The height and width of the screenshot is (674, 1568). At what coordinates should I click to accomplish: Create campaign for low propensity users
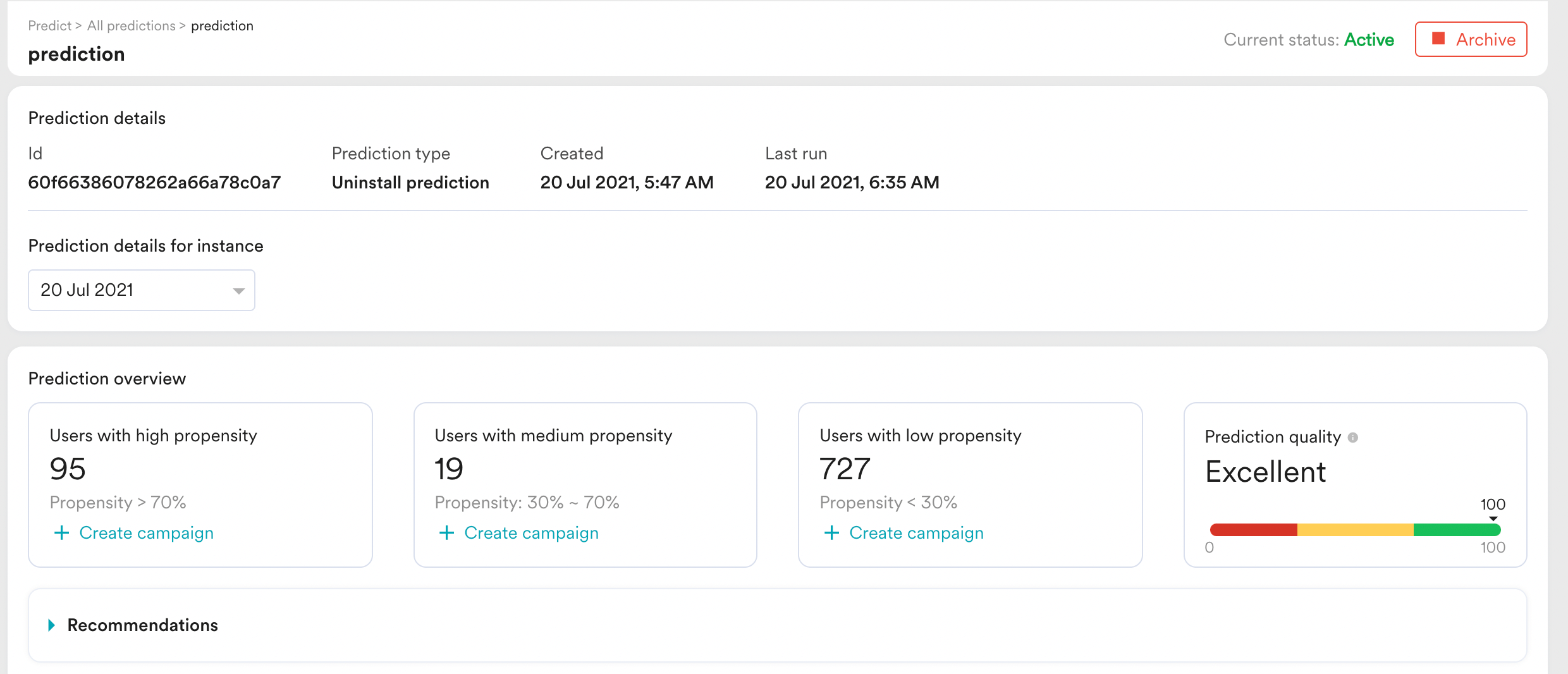(916, 533)
